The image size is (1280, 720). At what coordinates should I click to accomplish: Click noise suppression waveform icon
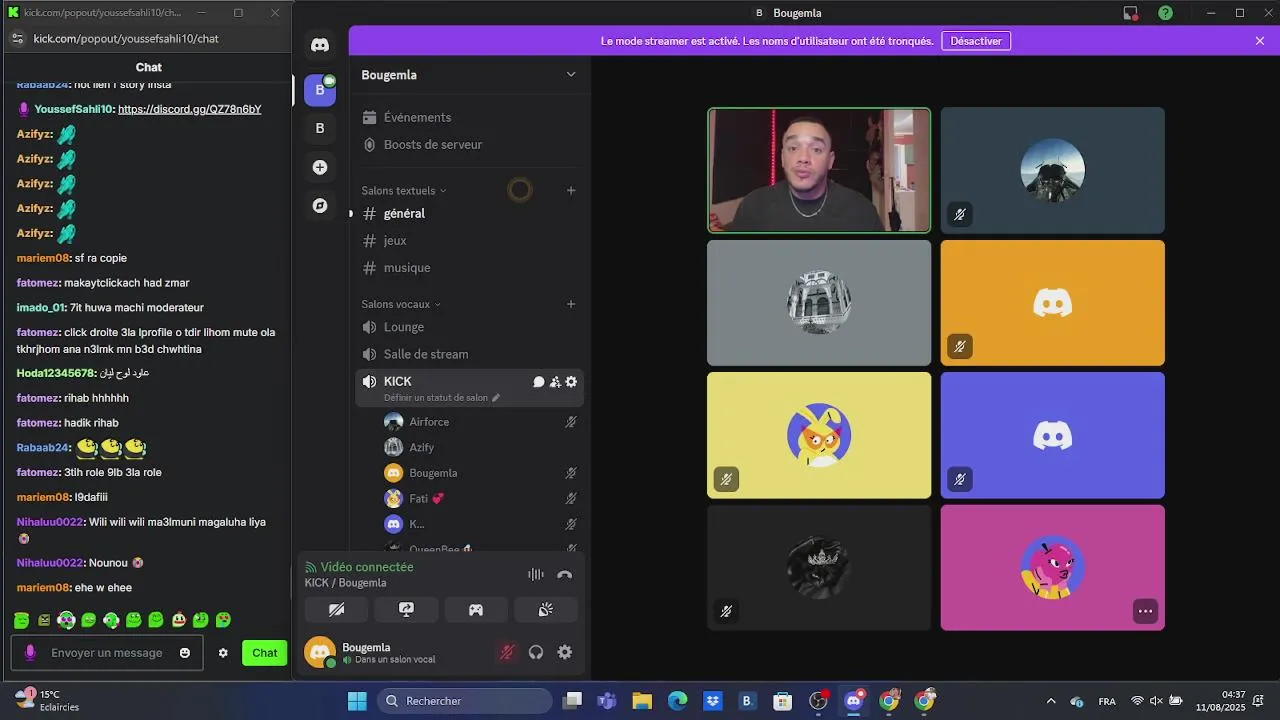coord(536,574)
